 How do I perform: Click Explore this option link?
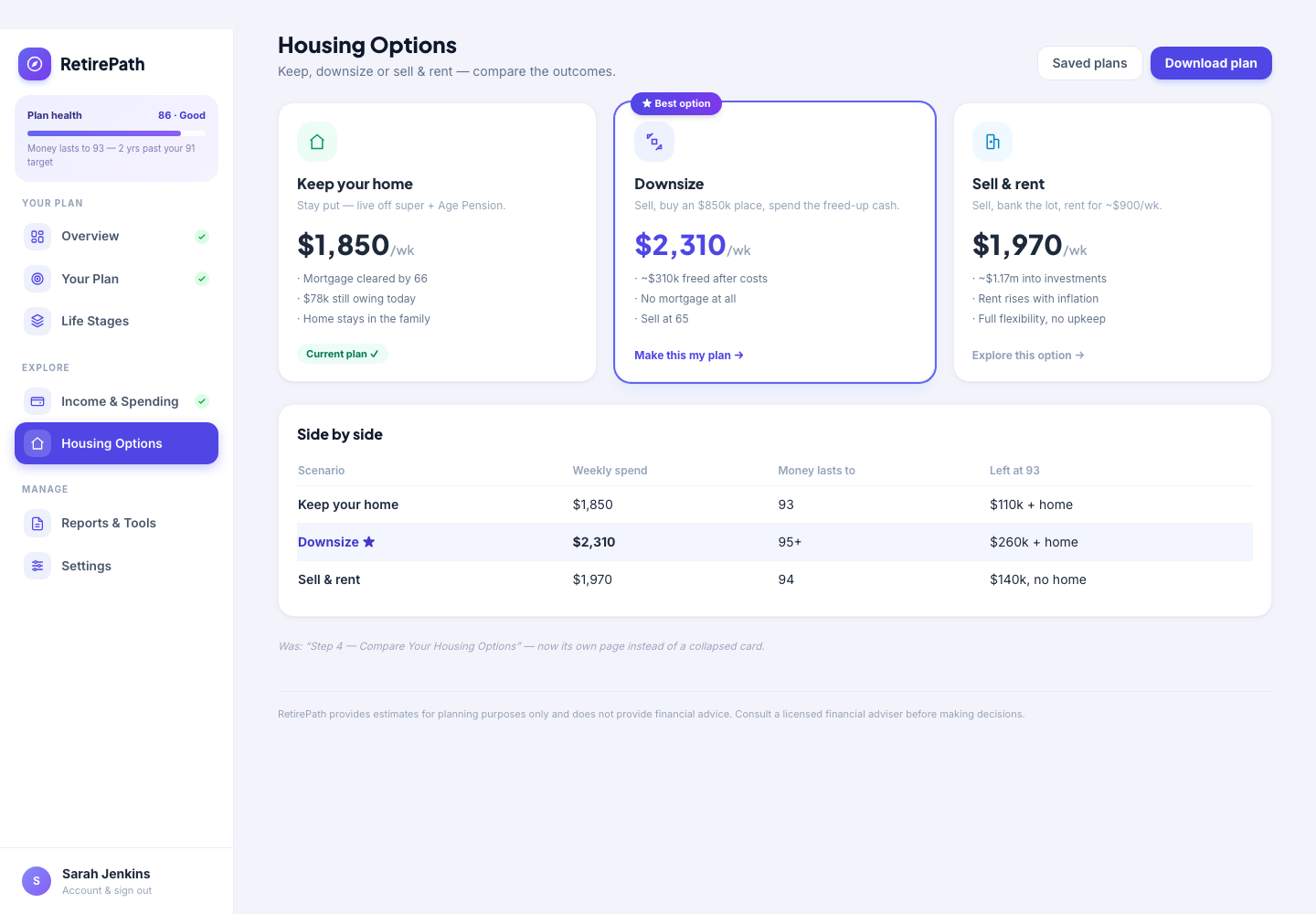coord(1028,356)
